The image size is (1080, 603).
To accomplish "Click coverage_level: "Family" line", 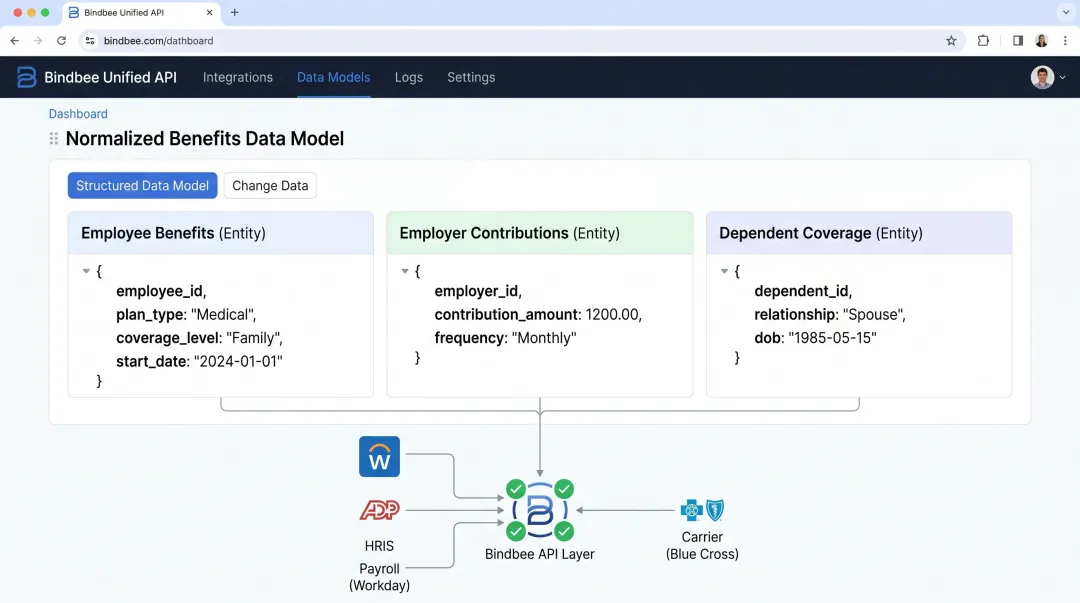I will [199, 338].
